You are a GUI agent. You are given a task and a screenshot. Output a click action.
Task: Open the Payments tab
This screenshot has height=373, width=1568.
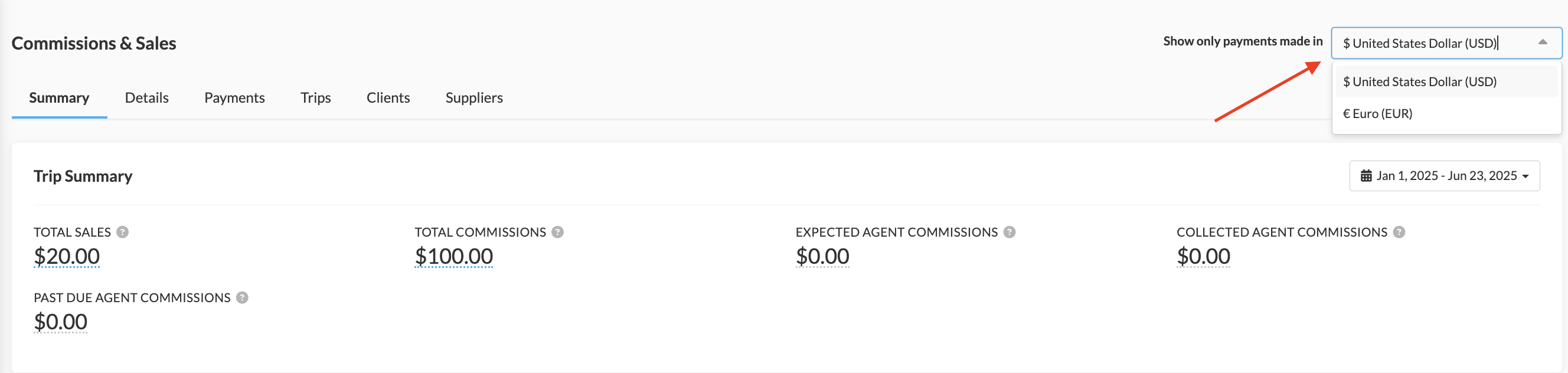click(234, 97)
